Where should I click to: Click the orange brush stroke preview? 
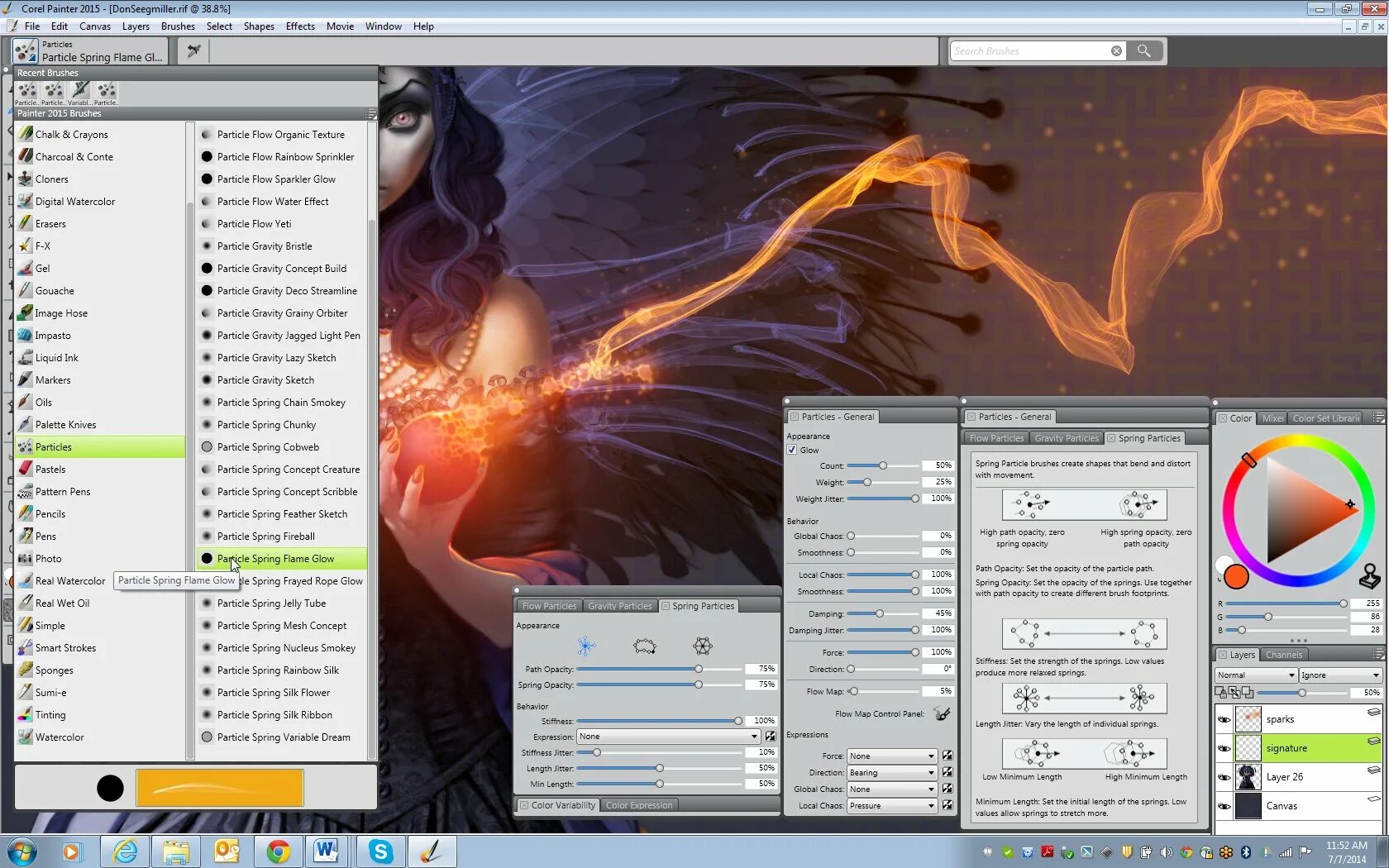(220, 788)
